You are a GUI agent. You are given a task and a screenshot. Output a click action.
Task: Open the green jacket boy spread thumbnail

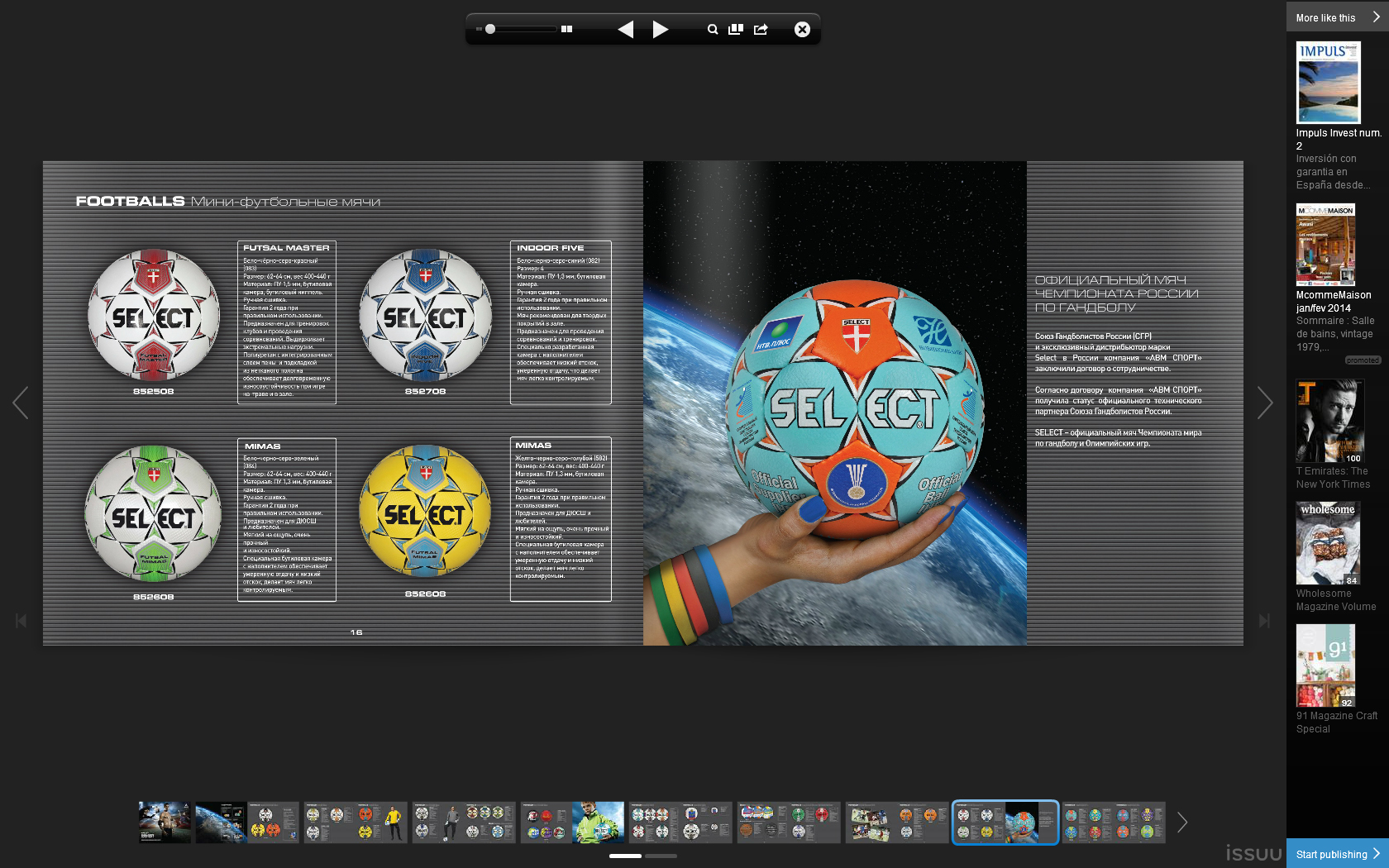(x=572, y=823)
